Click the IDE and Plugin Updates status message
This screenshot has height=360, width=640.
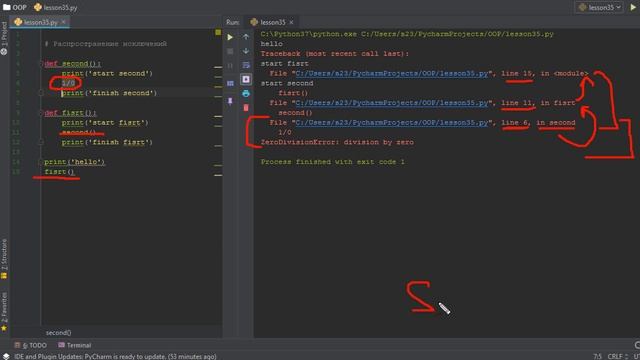coord(115,356)
